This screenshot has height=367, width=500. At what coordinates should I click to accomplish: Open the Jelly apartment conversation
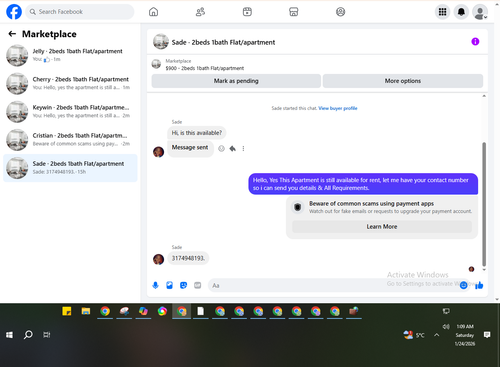[70, 55]
